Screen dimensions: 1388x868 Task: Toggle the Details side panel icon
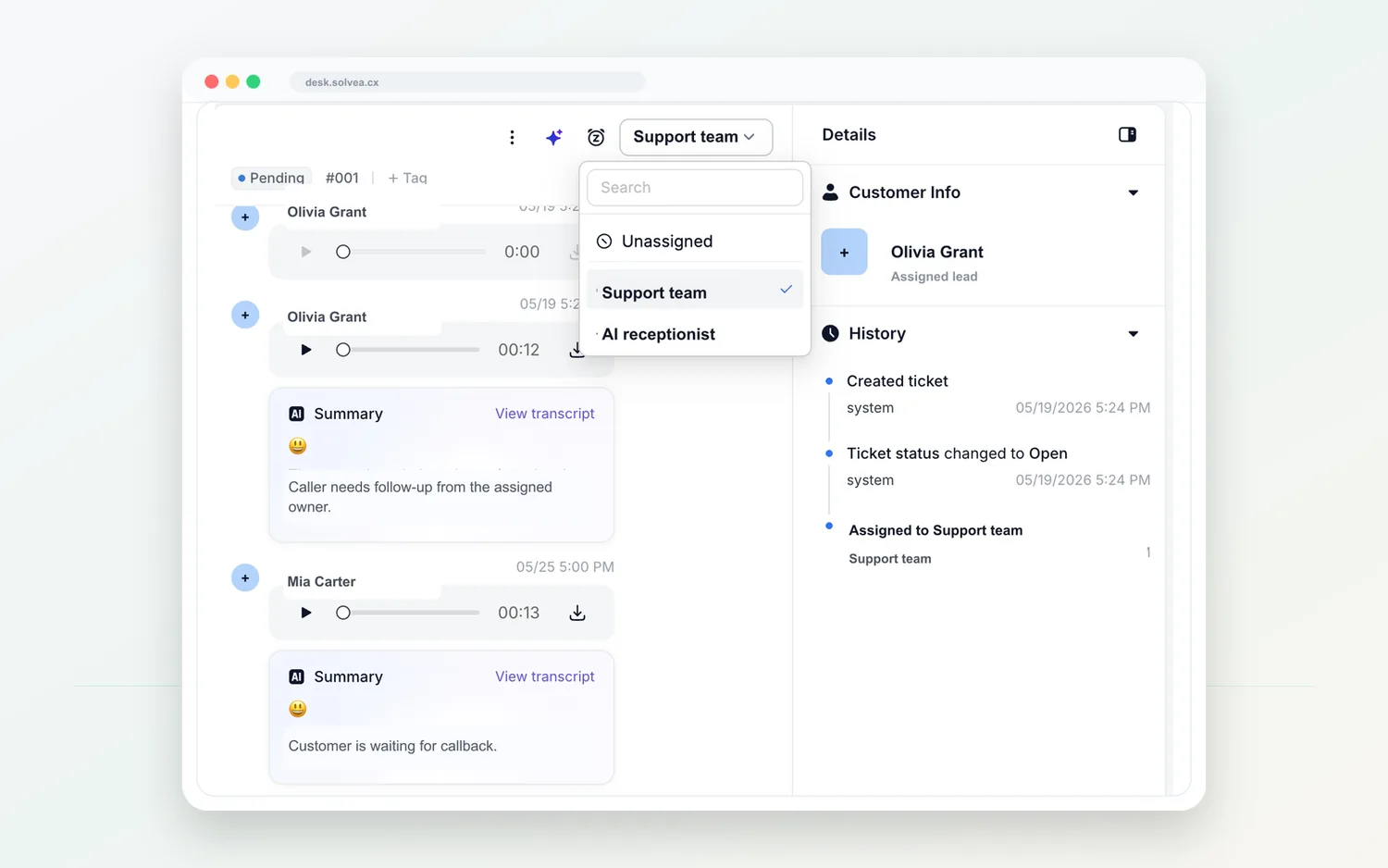[1127, 135]
